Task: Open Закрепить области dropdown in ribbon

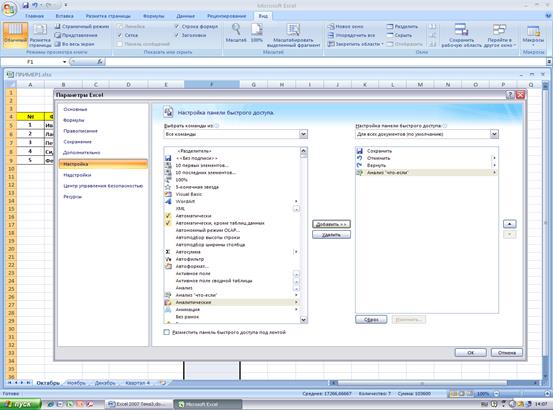Action: [356, 44]
